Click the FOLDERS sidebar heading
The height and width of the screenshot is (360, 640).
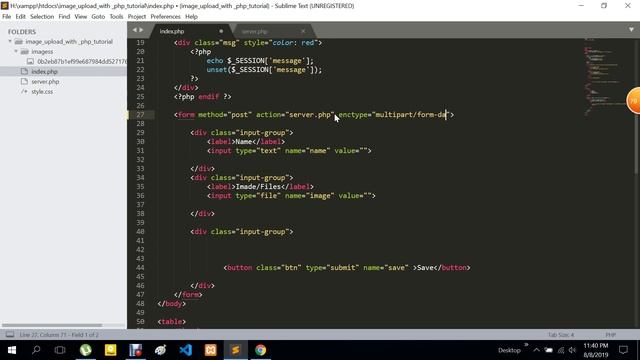pyautogui.click(x=22, y=32)
